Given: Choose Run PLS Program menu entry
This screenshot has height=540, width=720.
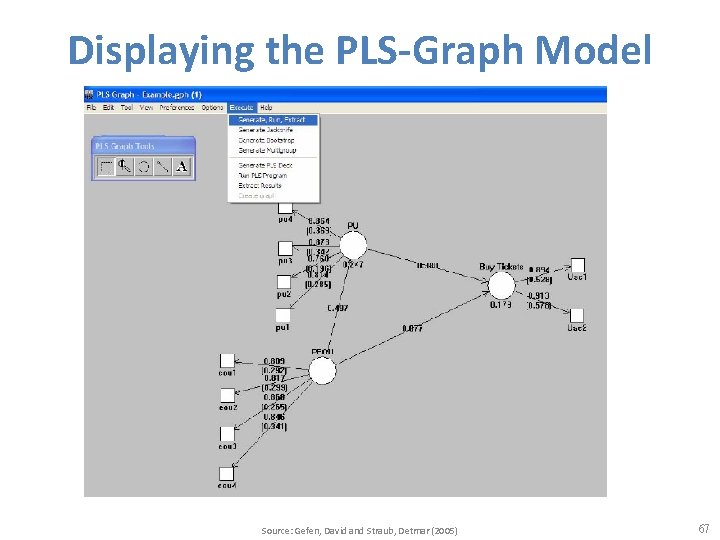Looking at the screenshot, I should [x=274, y=175].
